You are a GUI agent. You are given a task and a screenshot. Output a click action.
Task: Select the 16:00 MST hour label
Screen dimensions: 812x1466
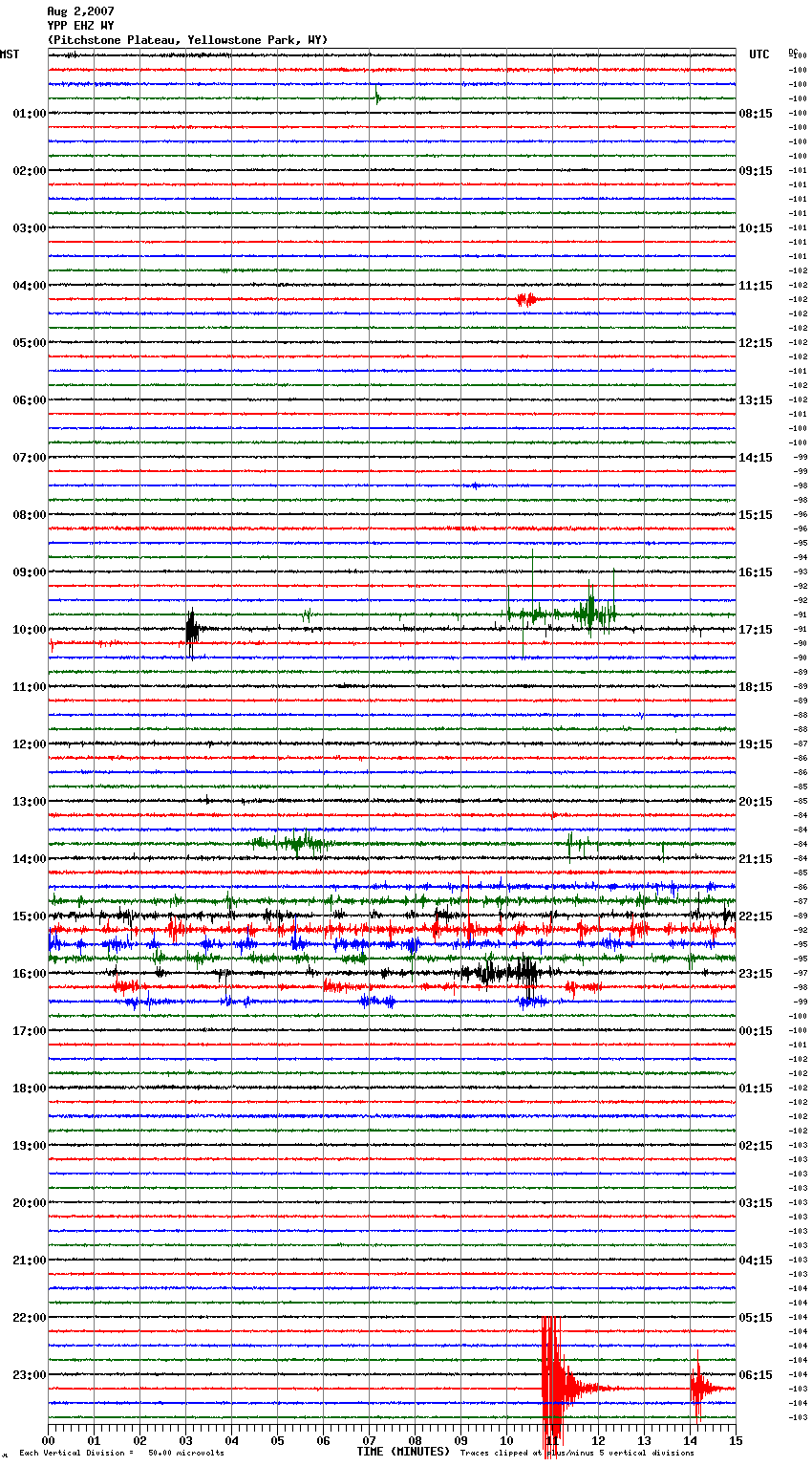[x=30, y=974]
